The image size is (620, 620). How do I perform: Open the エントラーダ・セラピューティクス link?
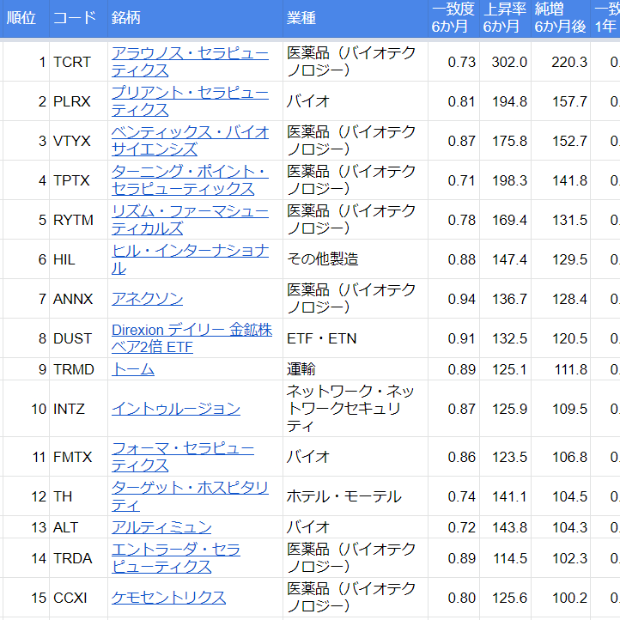click(176, 558)
